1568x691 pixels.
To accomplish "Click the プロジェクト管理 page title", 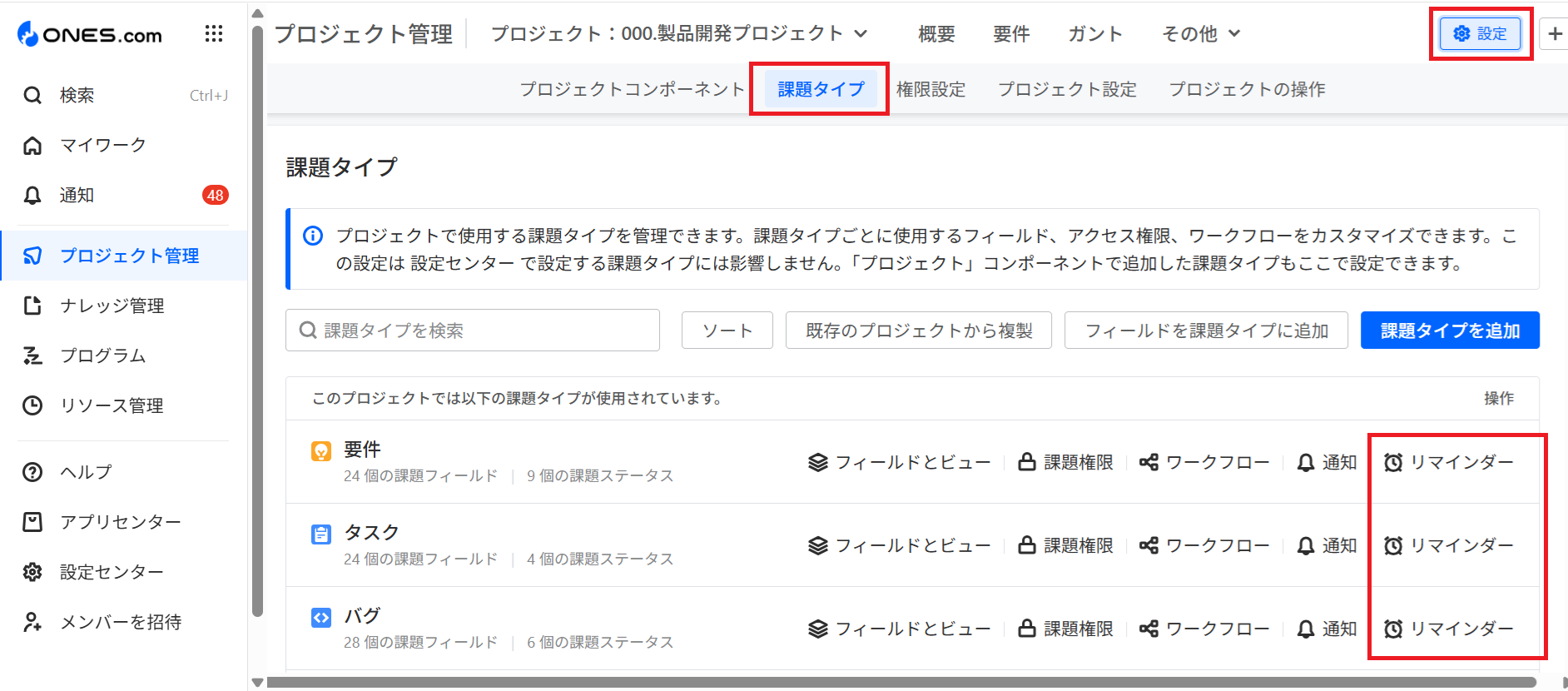I will click(x=363, y=34).
